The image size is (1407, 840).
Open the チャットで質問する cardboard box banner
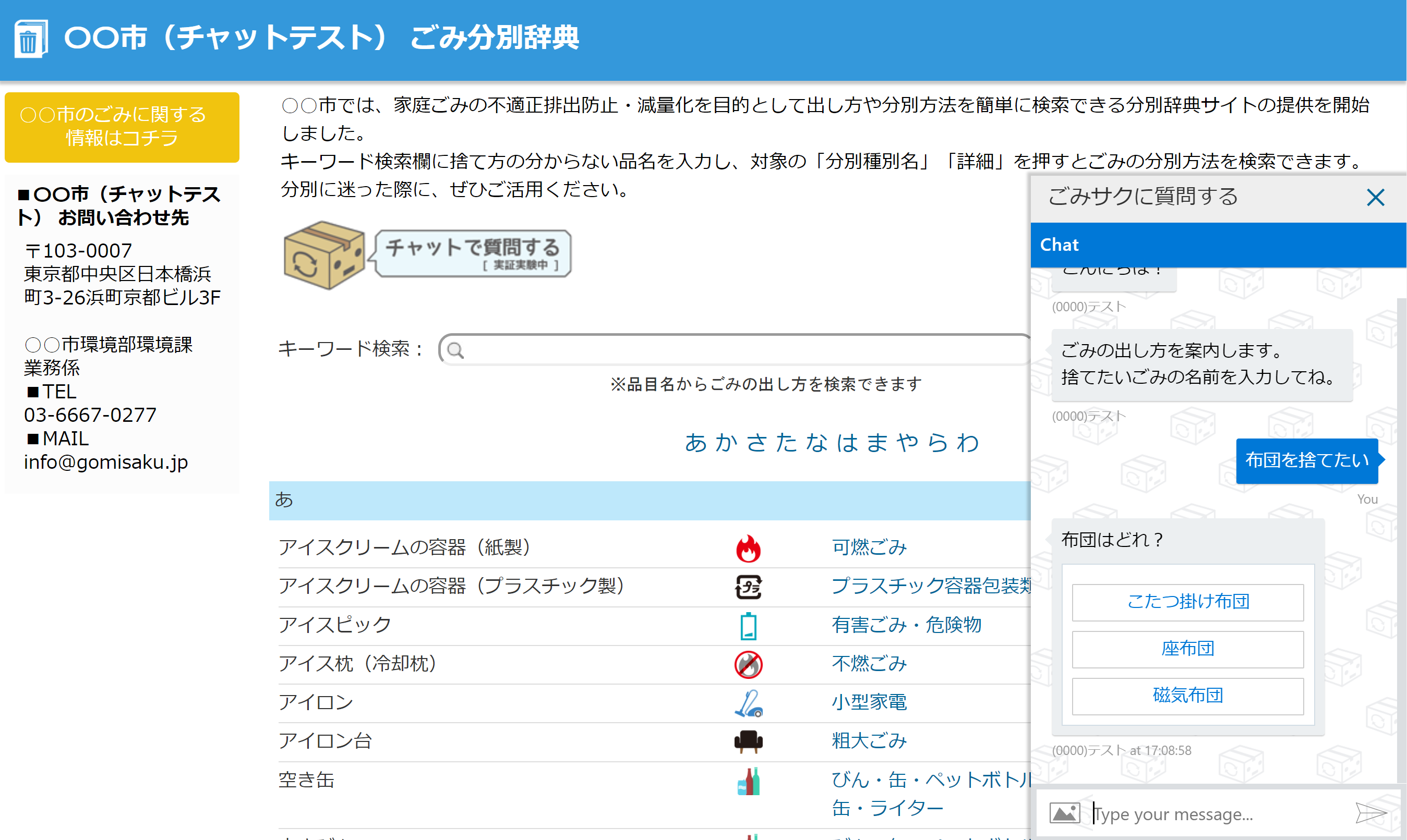tap(427, 254)
